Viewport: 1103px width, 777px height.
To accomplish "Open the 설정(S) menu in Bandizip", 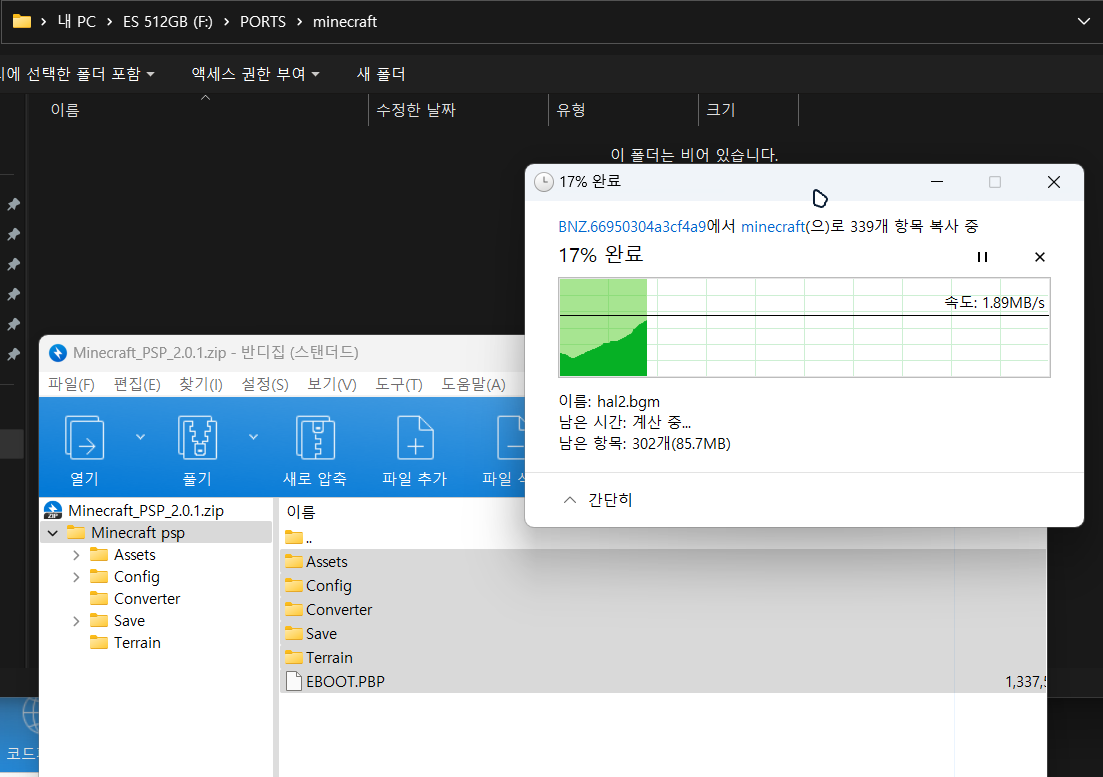I will click(x=264, y=385).
